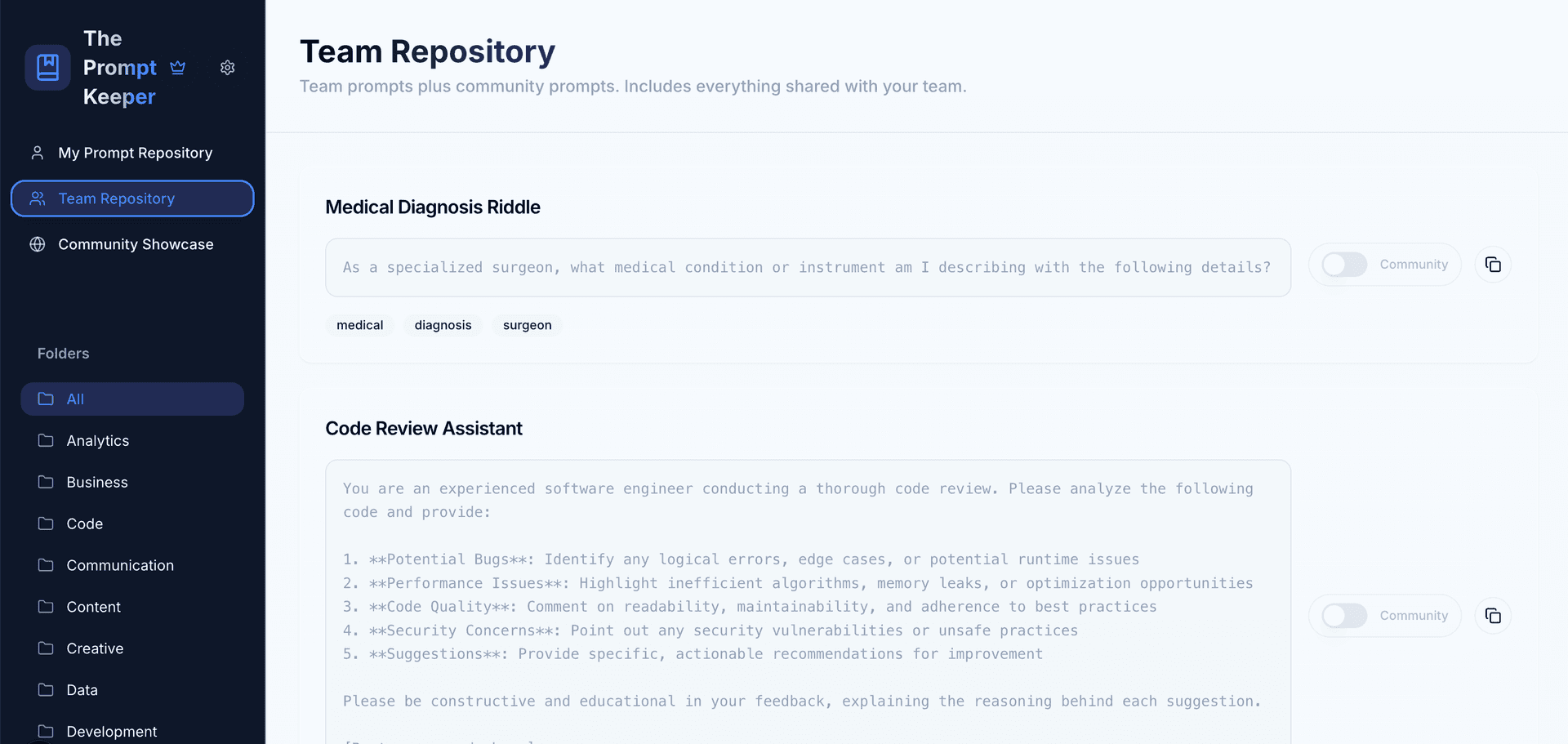Screen dimensions: 1568x744
Task: Click the surgeon tag
Action: 527,325
